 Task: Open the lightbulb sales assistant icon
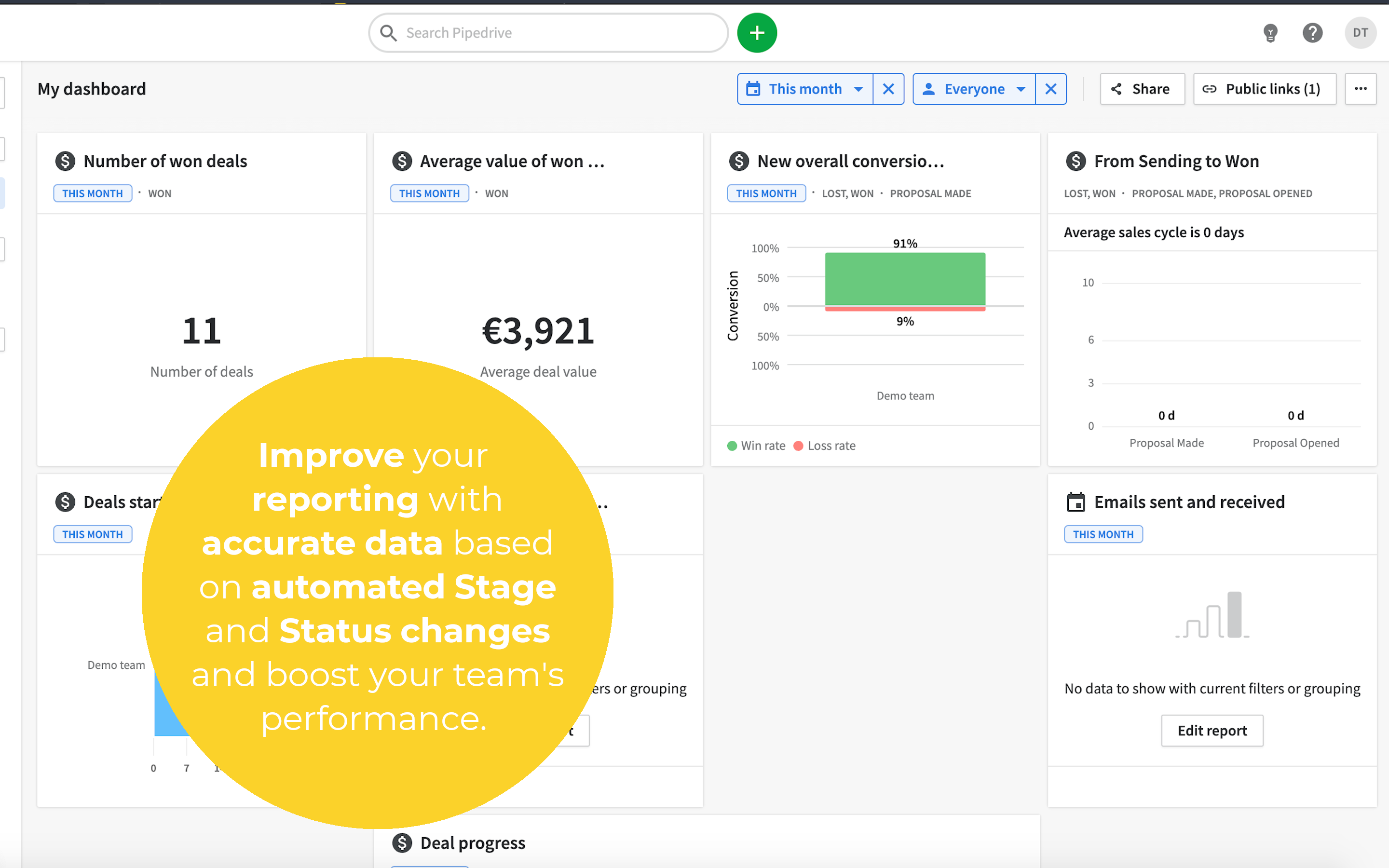[1270, 33]
